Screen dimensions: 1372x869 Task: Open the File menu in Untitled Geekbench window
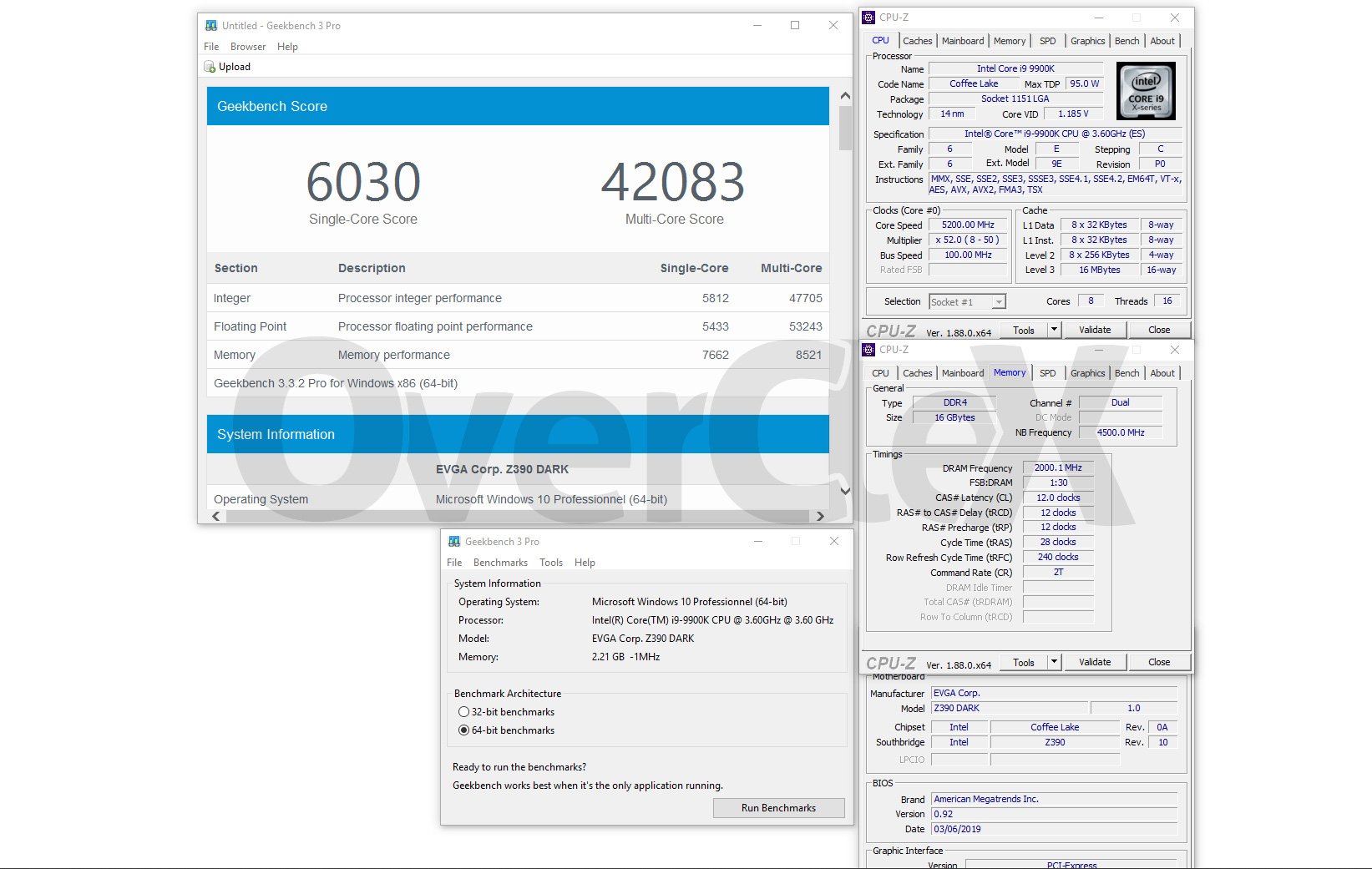click(211, 47)
